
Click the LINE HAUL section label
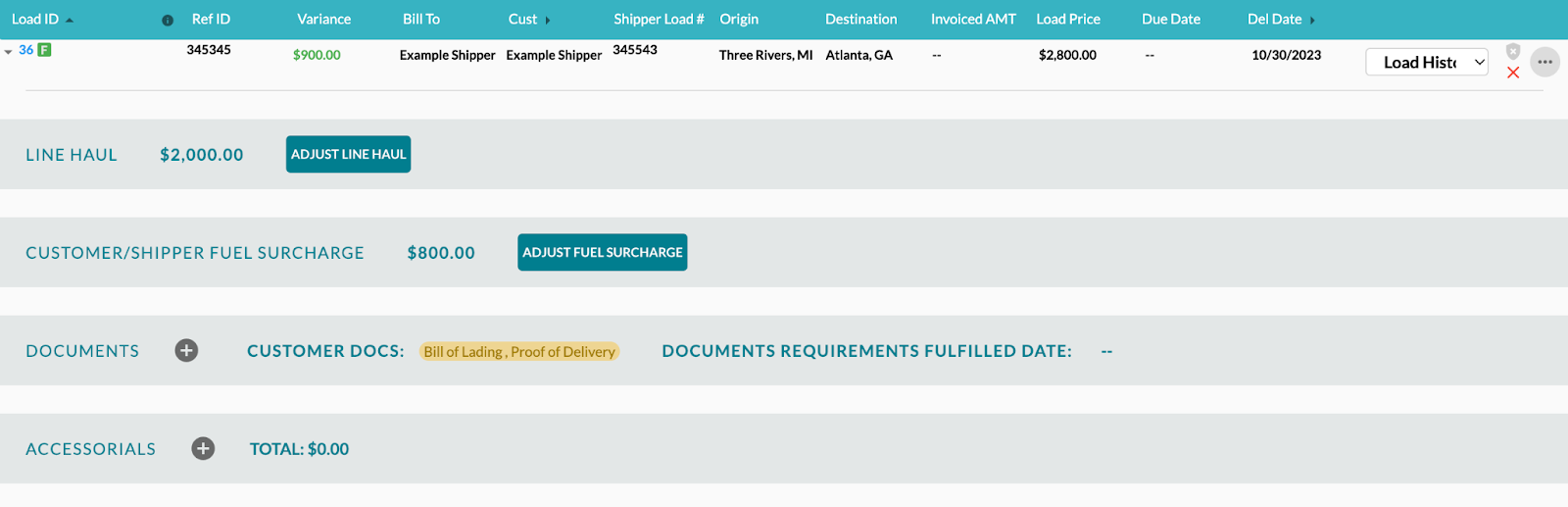(72, 154)
